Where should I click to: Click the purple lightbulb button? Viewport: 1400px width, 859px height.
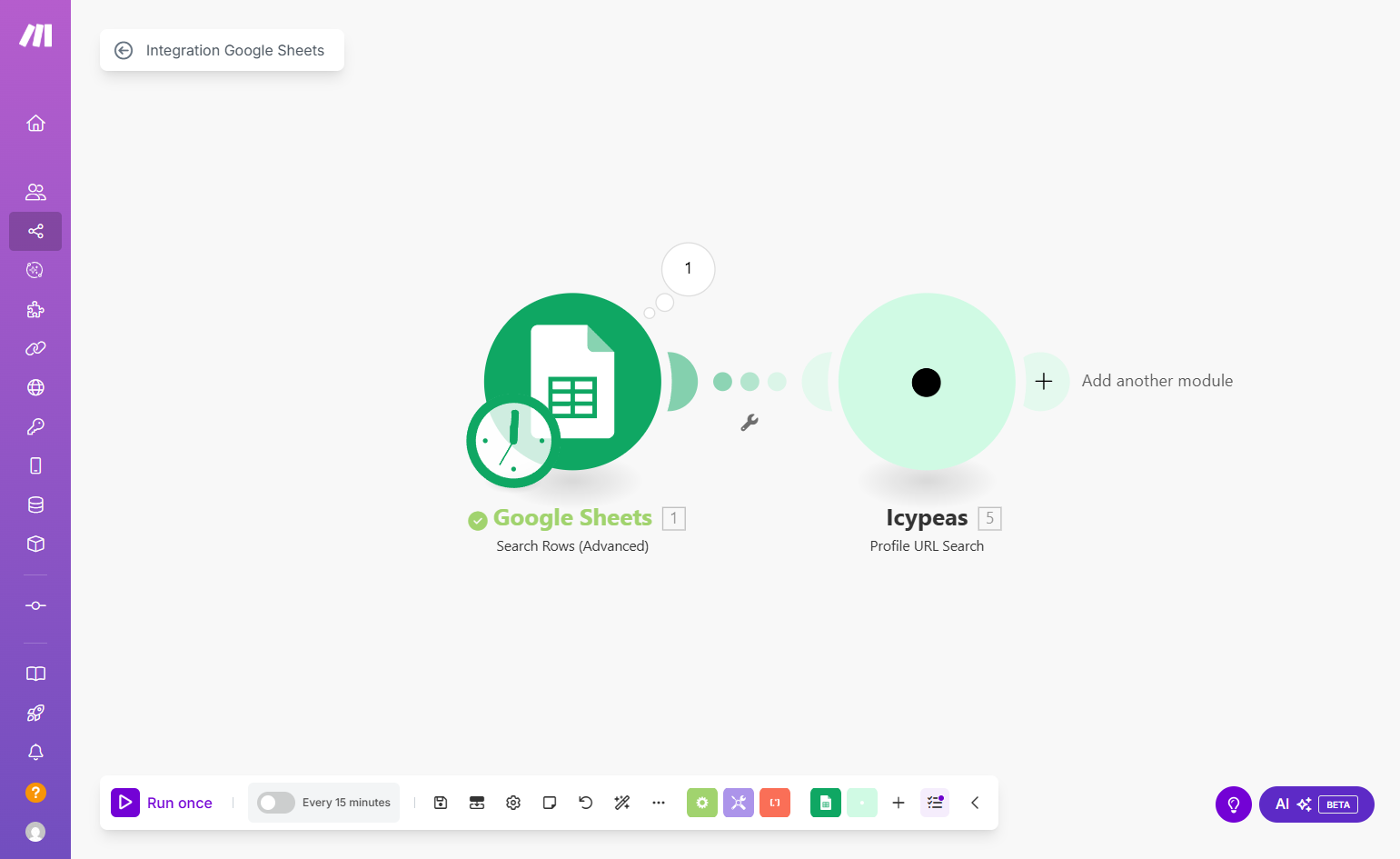click(x=1234, y=804)
